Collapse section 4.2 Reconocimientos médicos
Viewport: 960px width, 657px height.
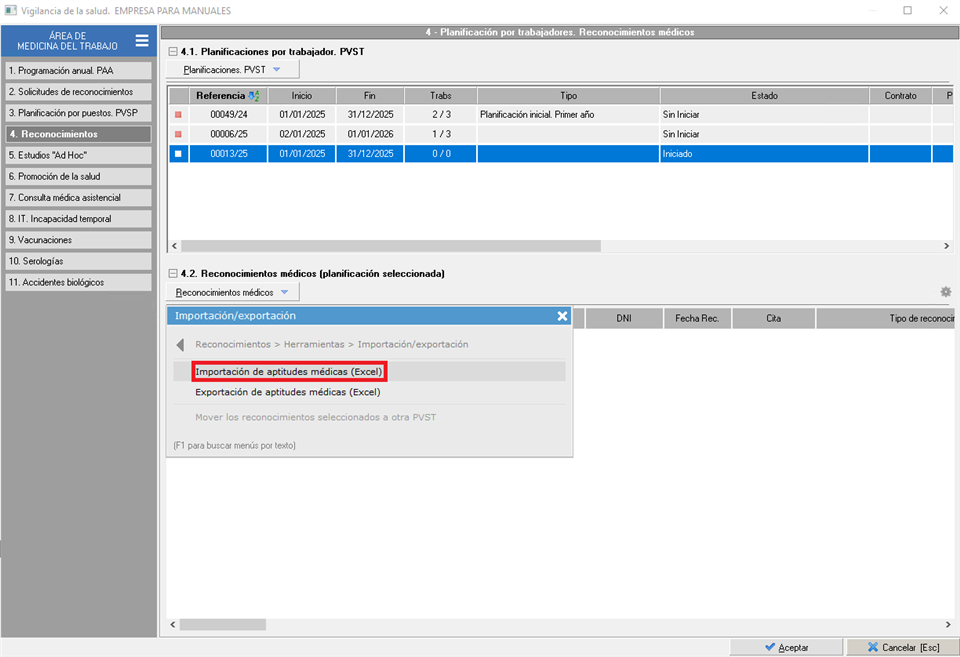coord(173,274)
